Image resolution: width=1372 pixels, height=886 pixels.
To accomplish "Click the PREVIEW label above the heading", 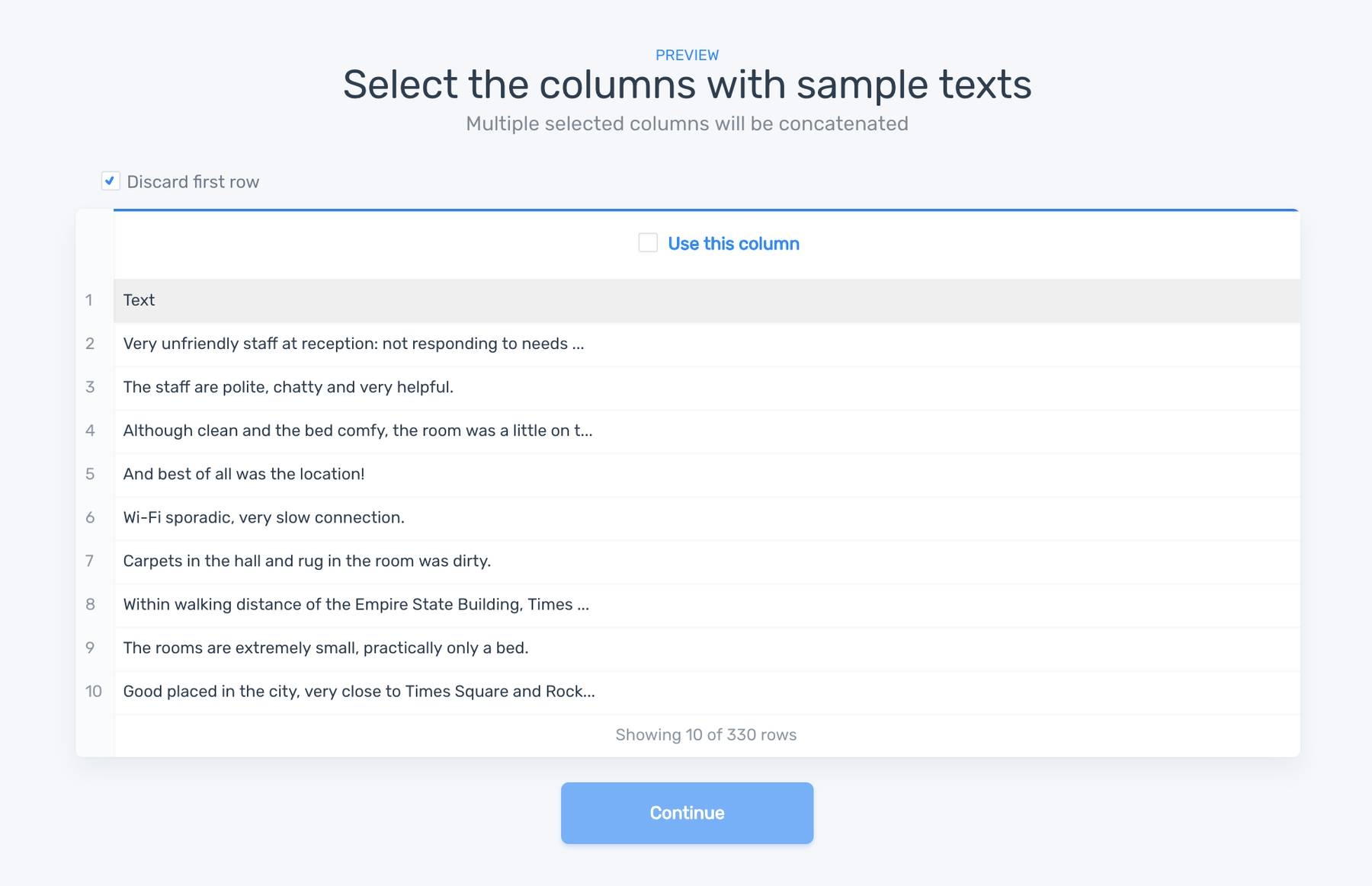I will [687, 55].
